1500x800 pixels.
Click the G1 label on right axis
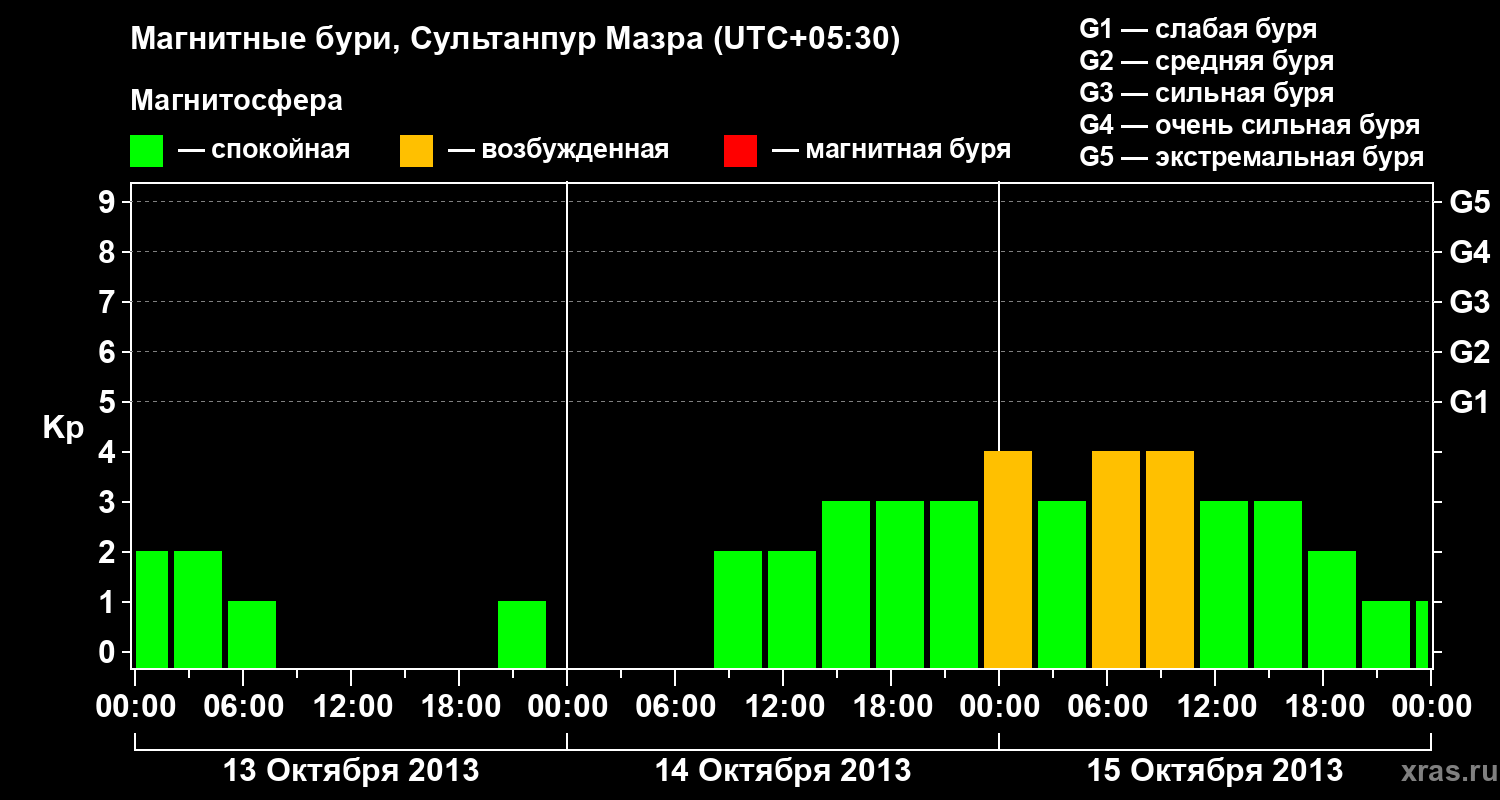1469,403
